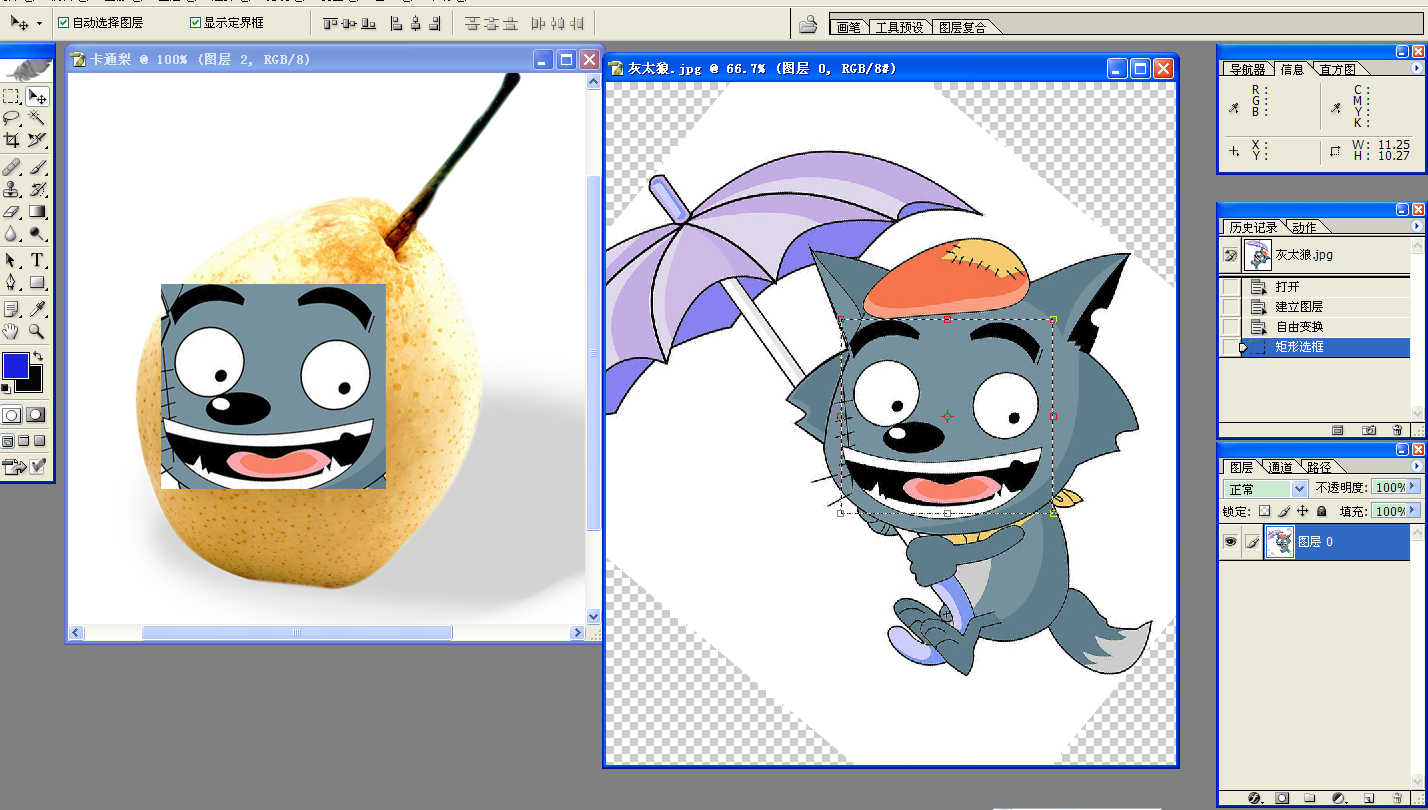Choose the Horizontal Type tool
Viewport: 1428px width, 810px height.
click(37, 260)
